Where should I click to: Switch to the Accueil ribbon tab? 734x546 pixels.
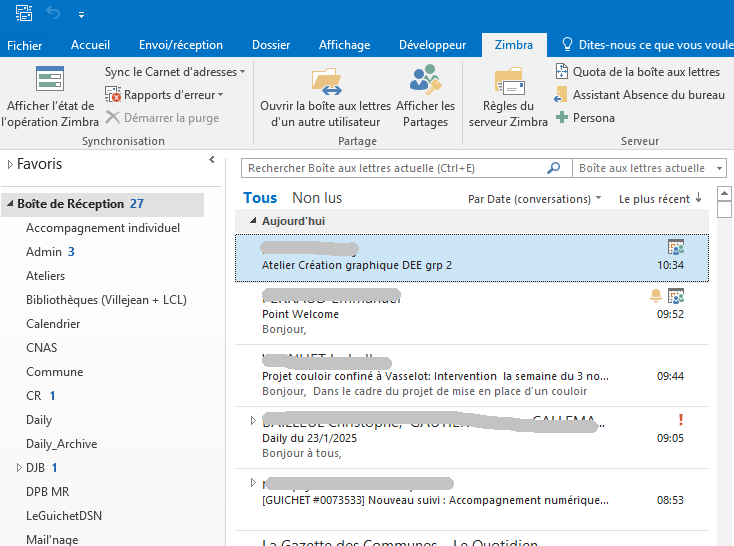(90, 45)
